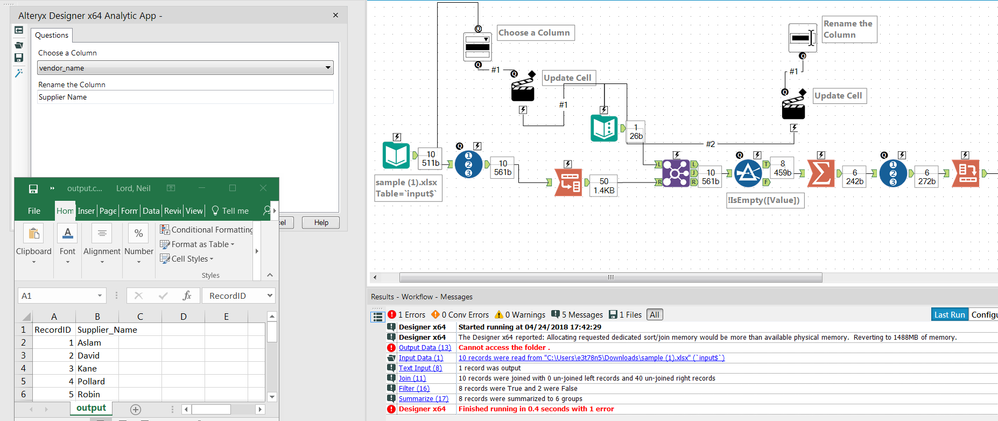Click the Excel save icon in title bar
The width and height of the screenshot is (998, 421).
pyautogui.click(x=32, y=189)
